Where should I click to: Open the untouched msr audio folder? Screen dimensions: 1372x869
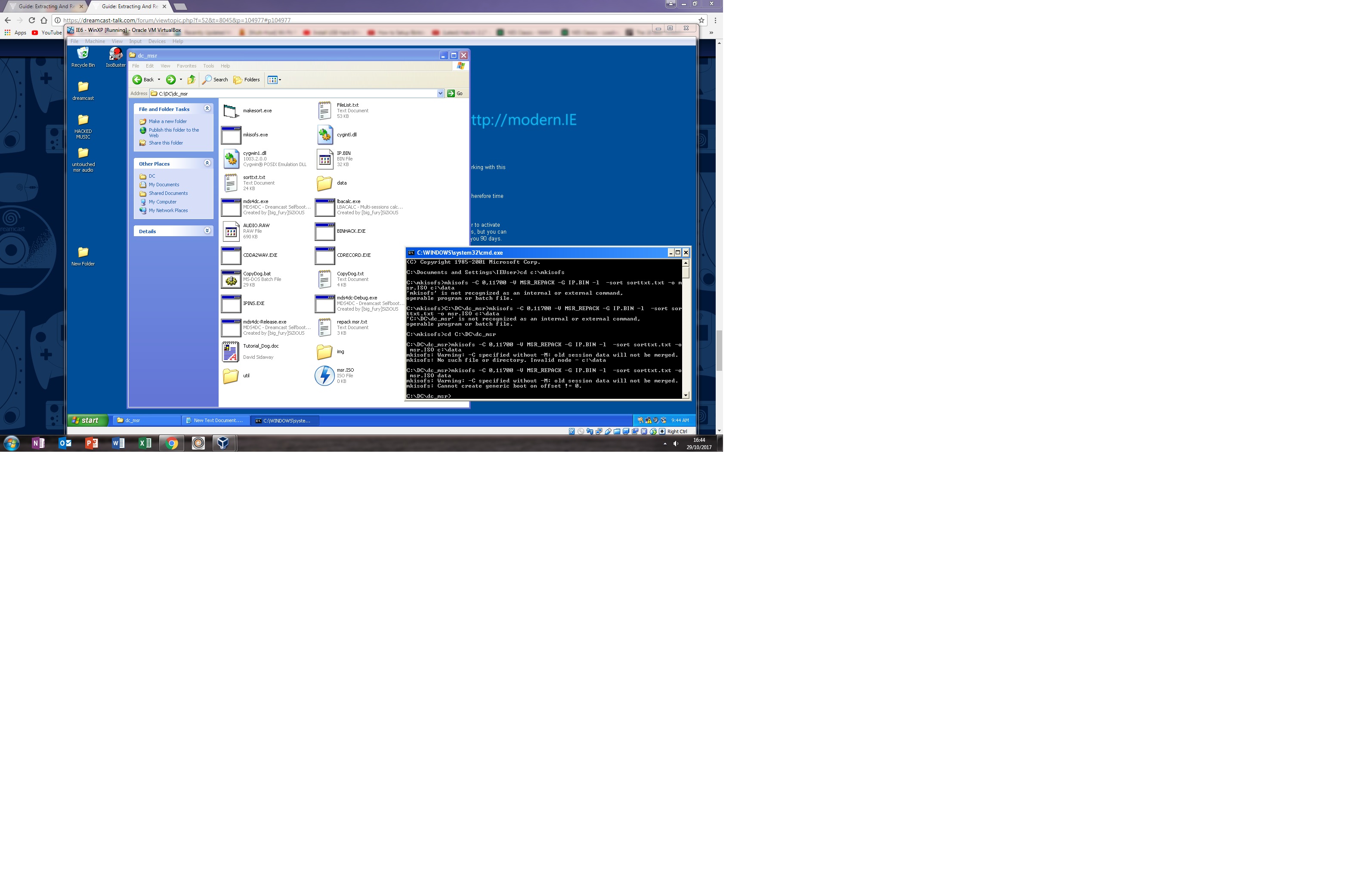click(83, 159)
